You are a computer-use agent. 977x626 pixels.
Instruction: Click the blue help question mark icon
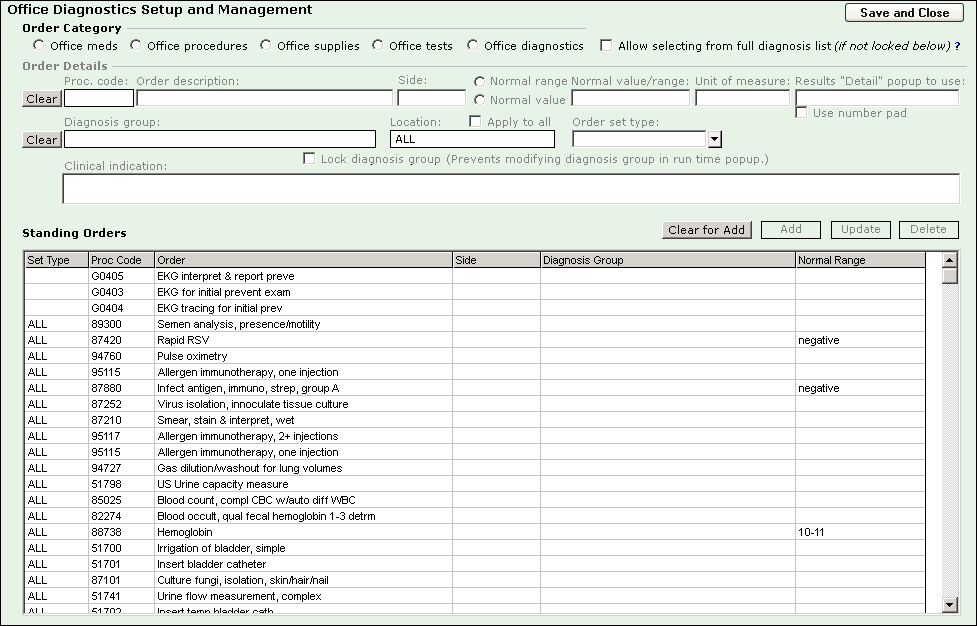(x=957, y=46)
